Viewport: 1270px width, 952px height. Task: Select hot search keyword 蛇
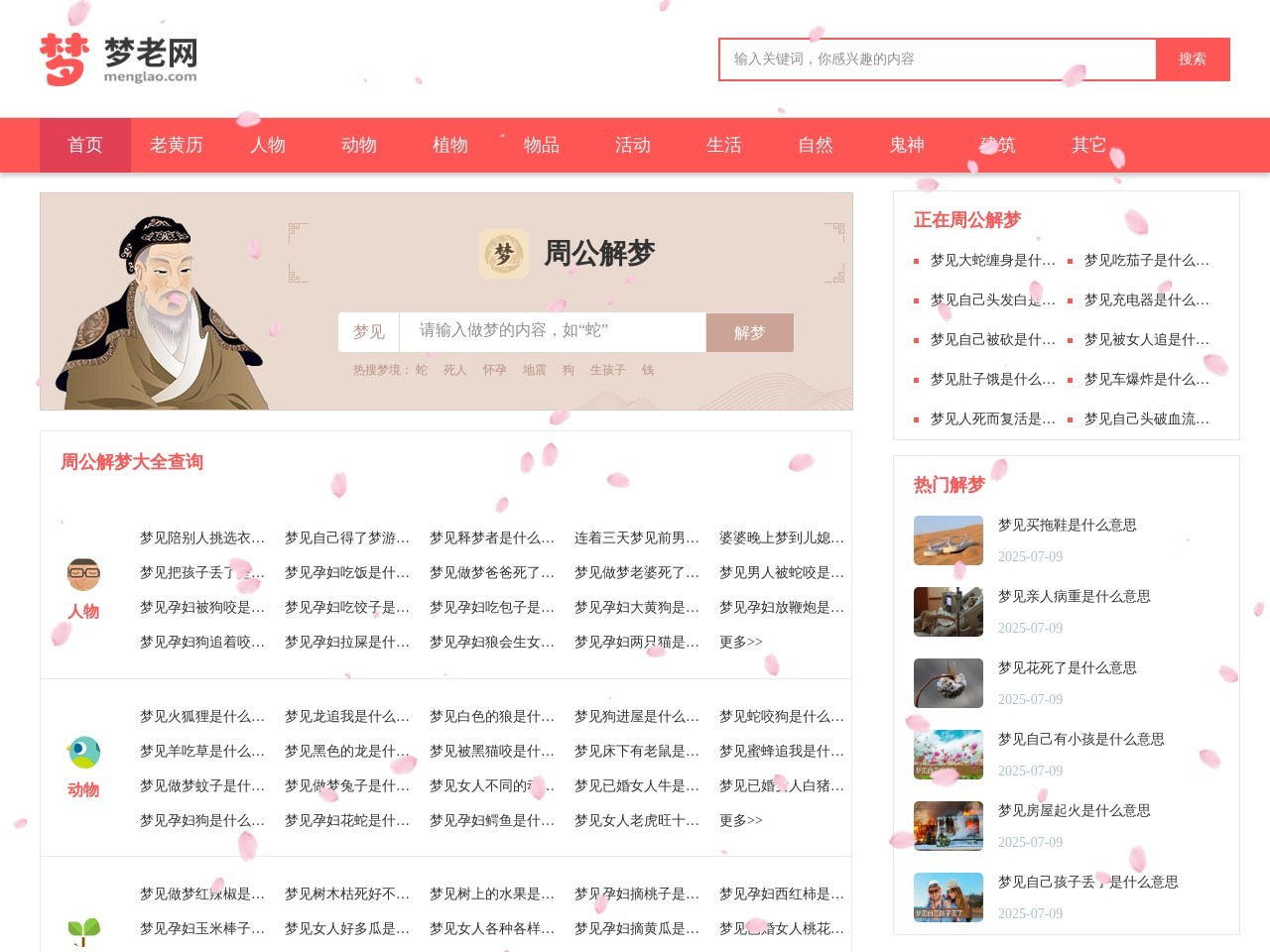coord(422,370)
